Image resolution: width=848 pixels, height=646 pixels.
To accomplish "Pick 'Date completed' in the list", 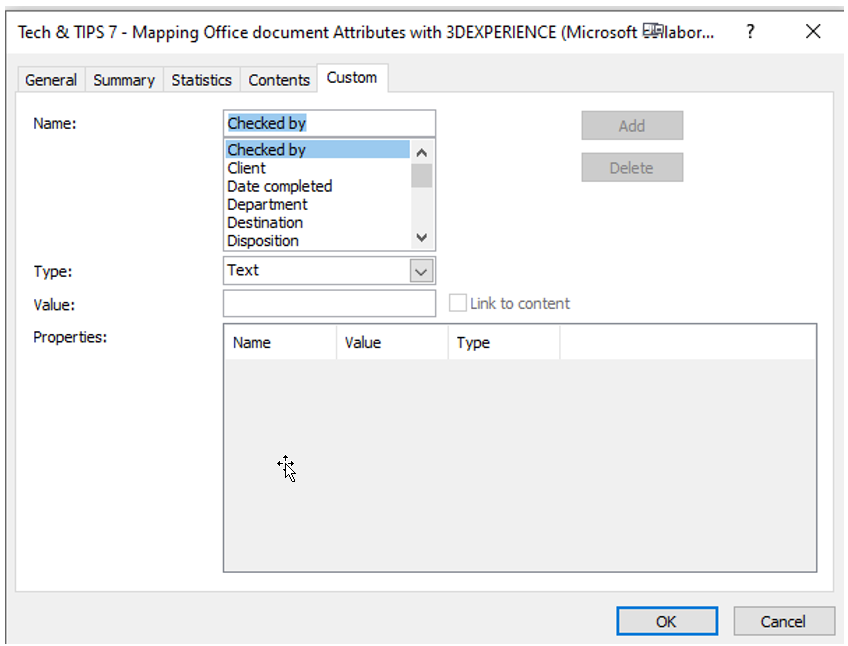I will coord(317,186).
